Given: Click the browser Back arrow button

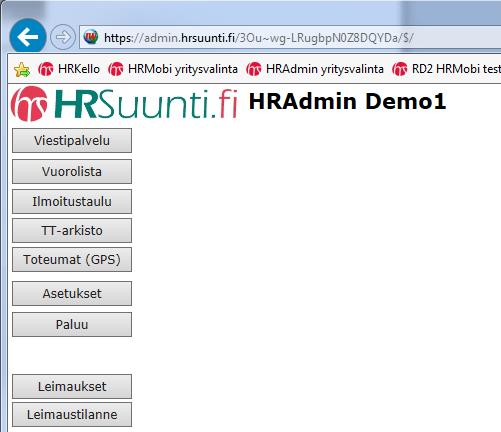Looking at the screenshot, I should pyautogui.click(x=28, y=36).
